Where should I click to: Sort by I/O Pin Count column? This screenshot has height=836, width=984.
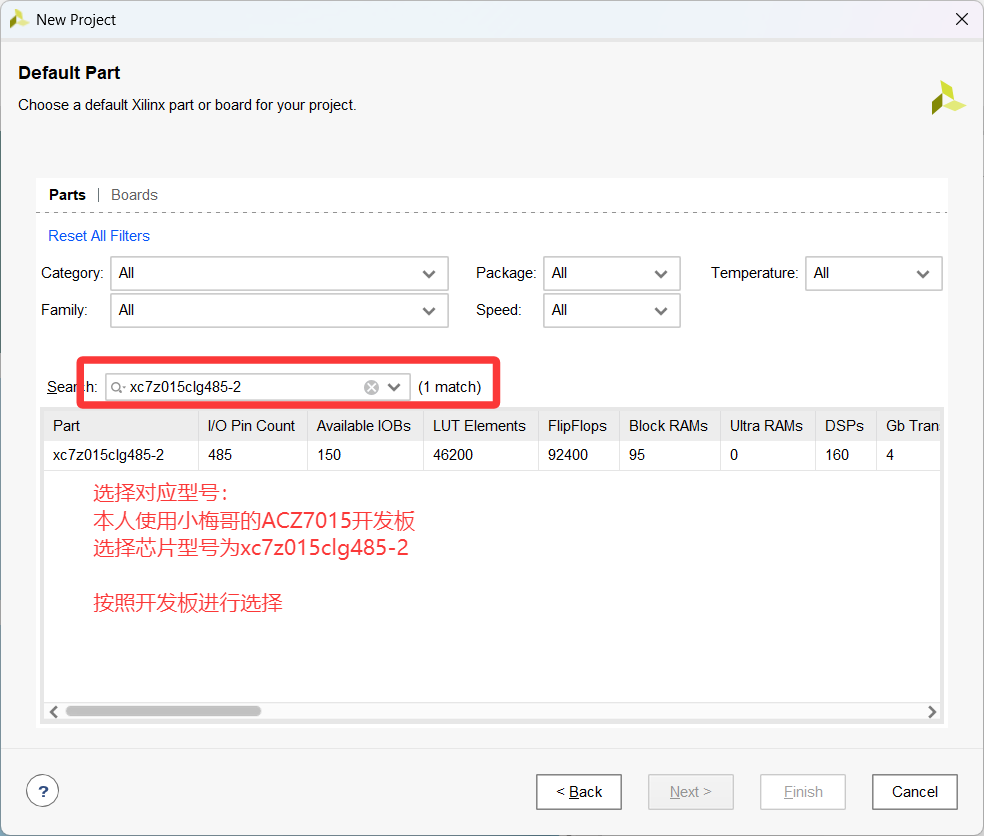click(253, 426)
